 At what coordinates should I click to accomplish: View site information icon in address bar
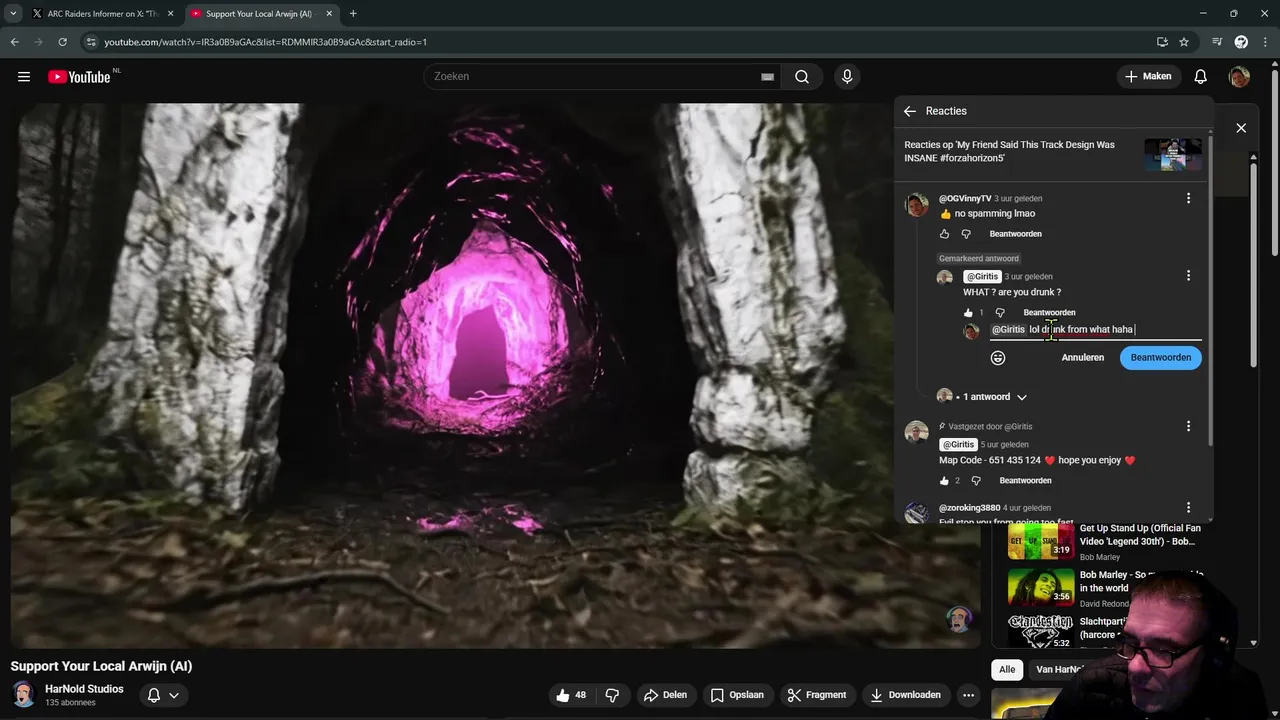coord(91,42)
